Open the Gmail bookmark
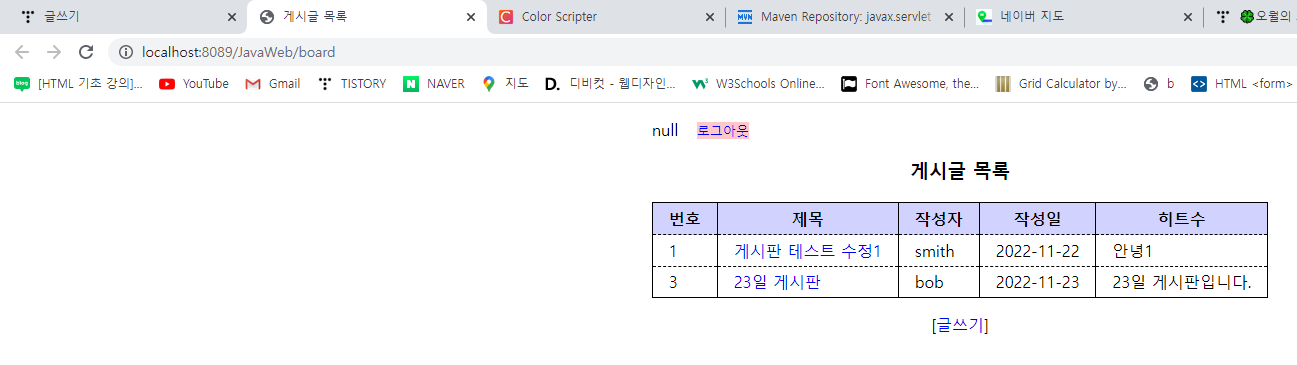Viewport: 1297px width, 365px height. [272, 84]
